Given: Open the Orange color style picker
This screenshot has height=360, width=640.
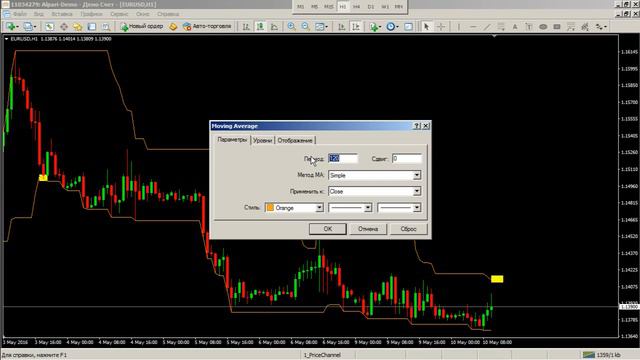Looking at the screenshot, I should point(294,208).
